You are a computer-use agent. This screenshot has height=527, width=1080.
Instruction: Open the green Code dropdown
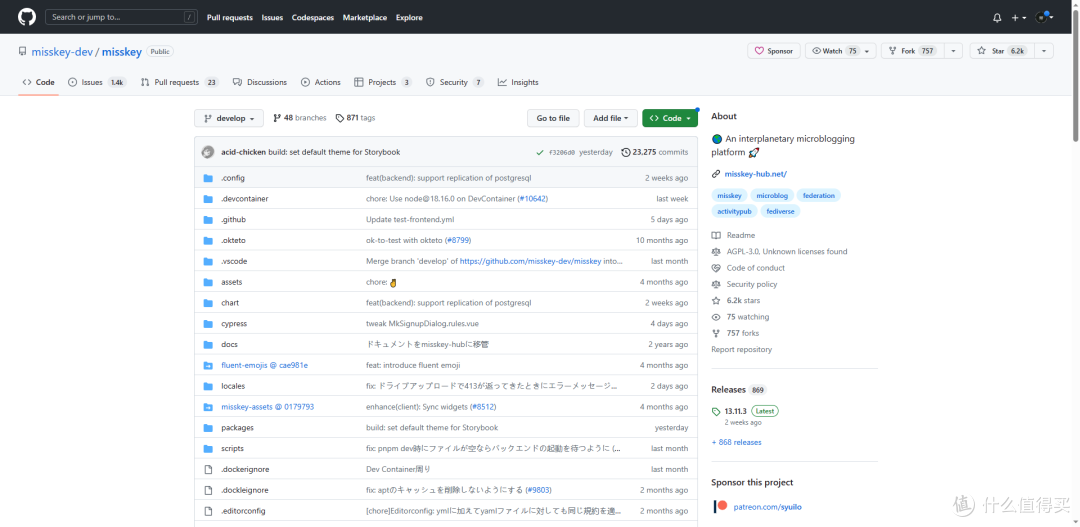click(x=670, y=118)
